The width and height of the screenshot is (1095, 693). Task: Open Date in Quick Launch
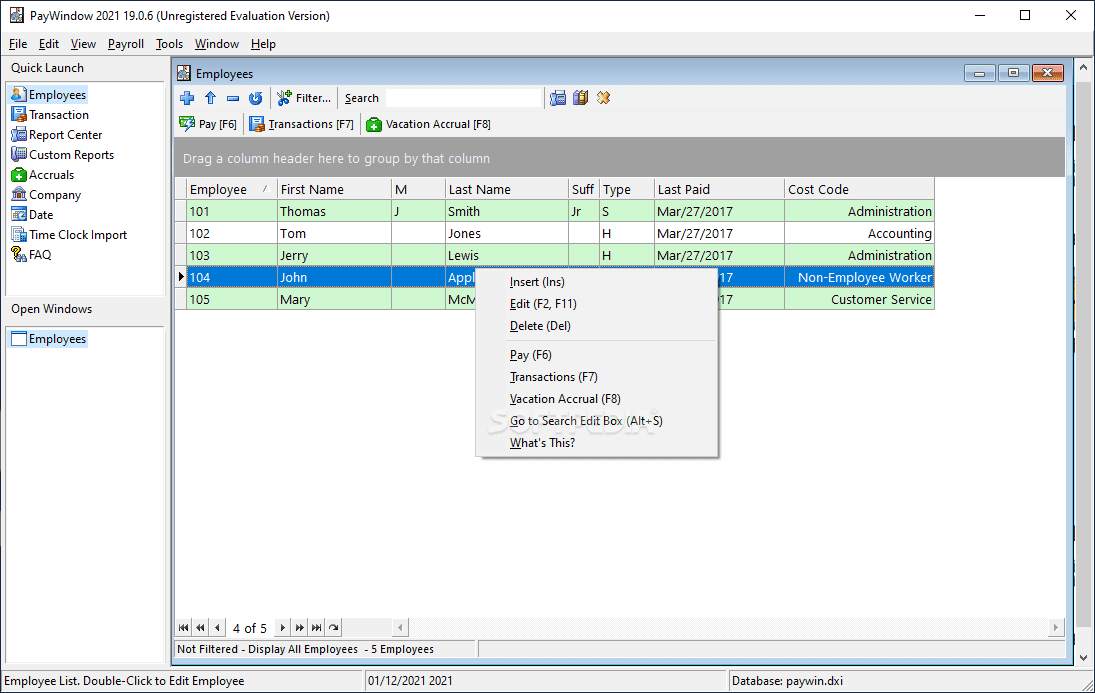pos(32,215)
